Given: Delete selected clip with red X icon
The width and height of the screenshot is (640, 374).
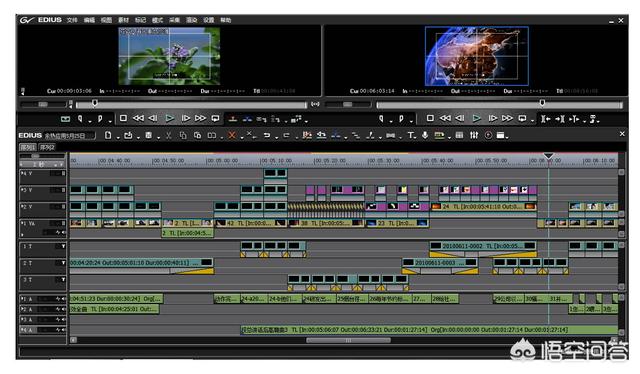Looking at the screenshot, I should (232, 135).
